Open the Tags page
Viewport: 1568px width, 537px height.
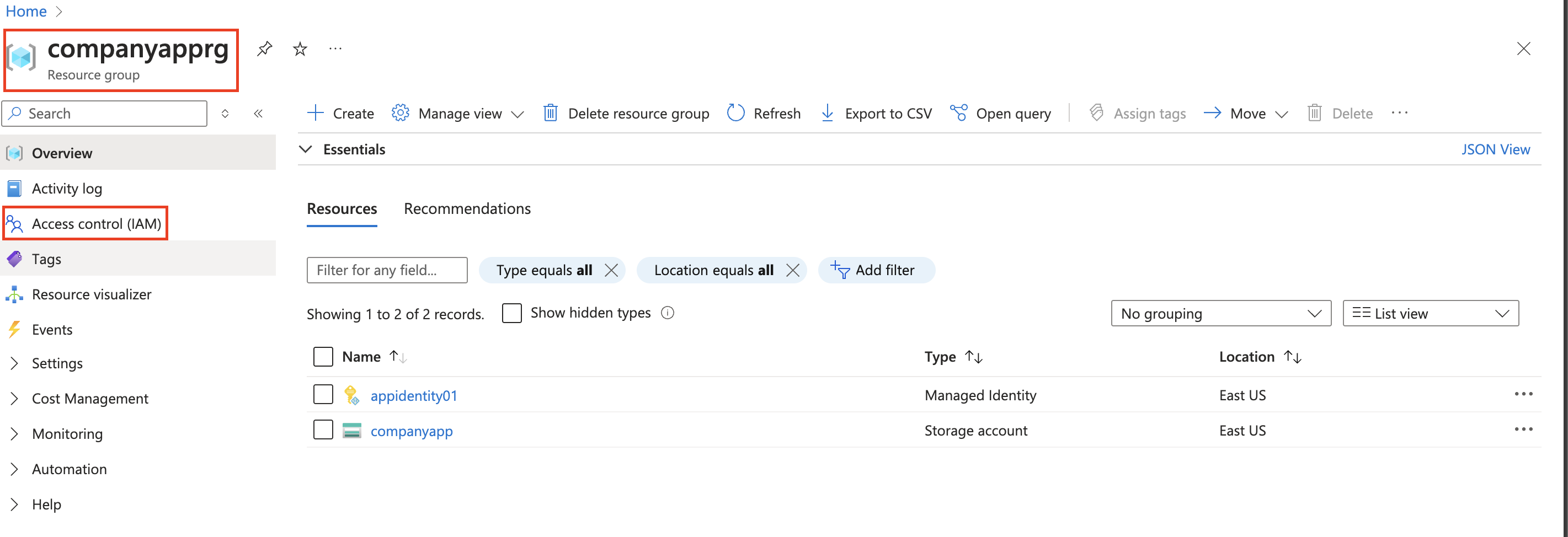tap(137, 259)
